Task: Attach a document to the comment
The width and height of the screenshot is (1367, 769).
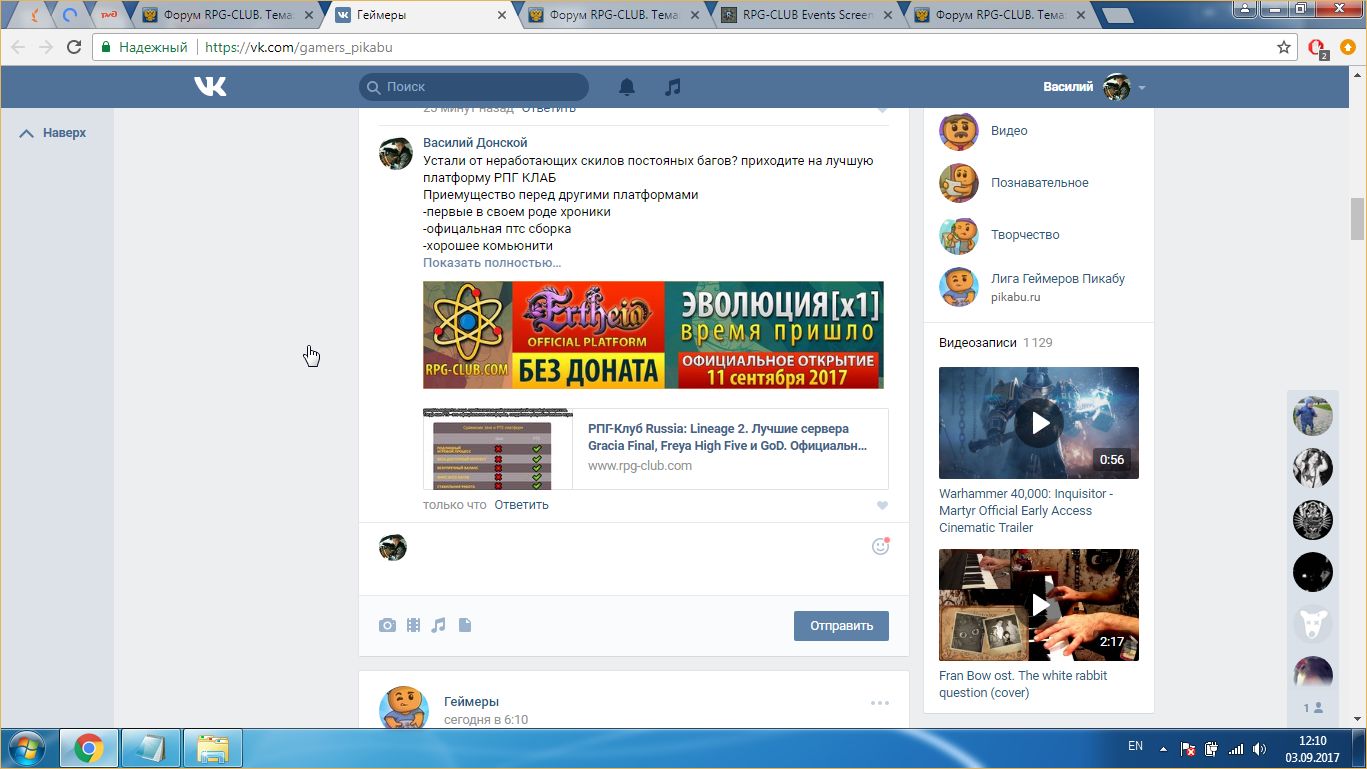Action: point(464,626)
